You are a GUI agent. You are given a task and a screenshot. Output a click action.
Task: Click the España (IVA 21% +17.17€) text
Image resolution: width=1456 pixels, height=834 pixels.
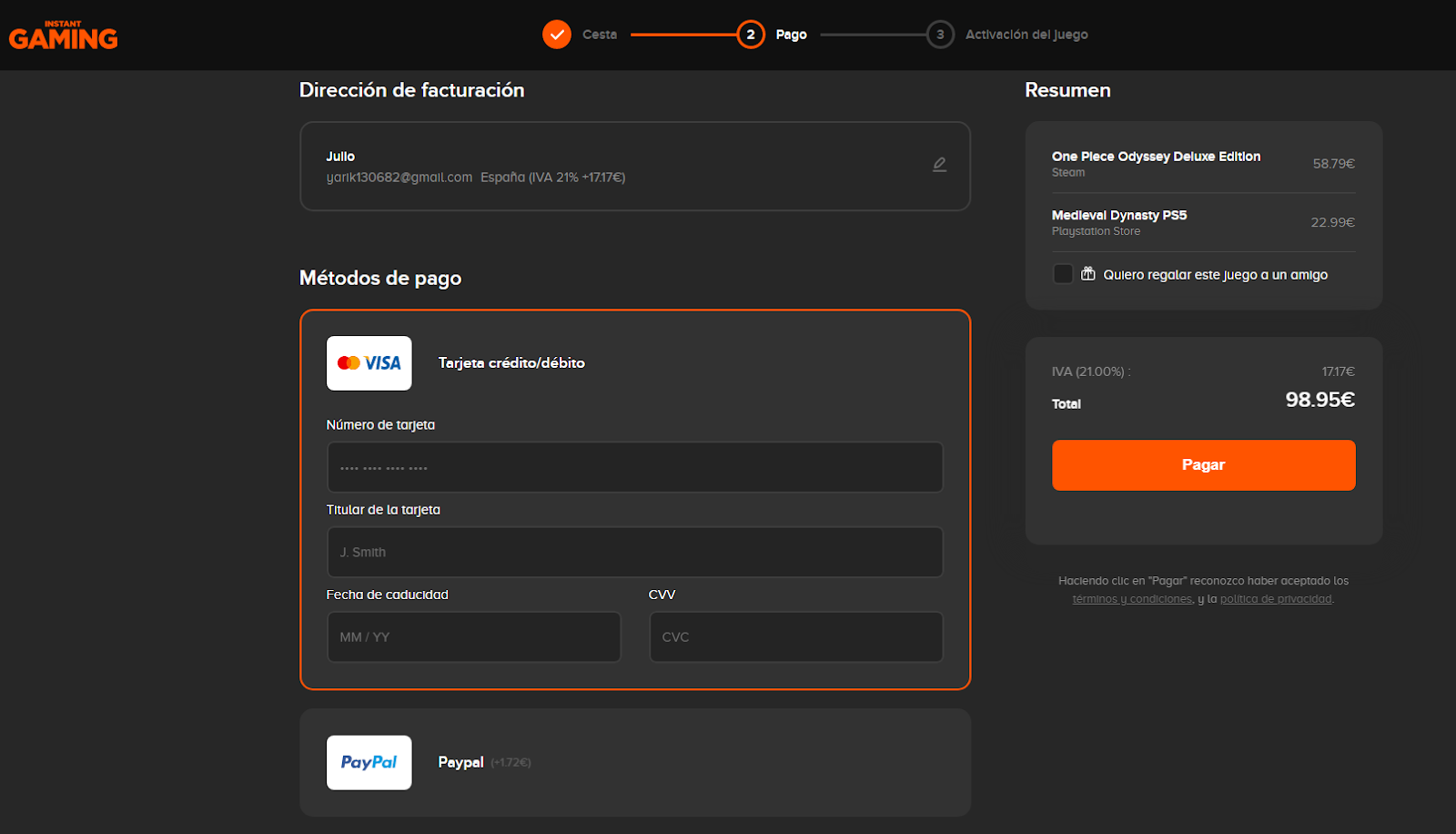(x=553, y=178)
